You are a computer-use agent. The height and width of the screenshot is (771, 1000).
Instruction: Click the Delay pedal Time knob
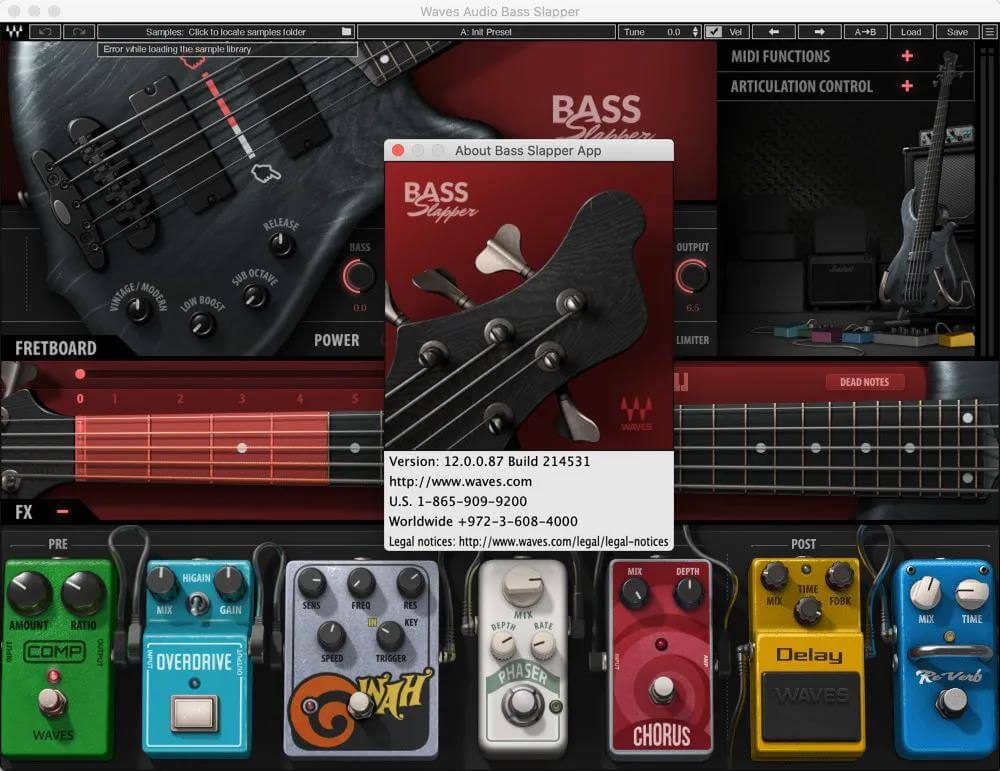[x=807, y=610]
